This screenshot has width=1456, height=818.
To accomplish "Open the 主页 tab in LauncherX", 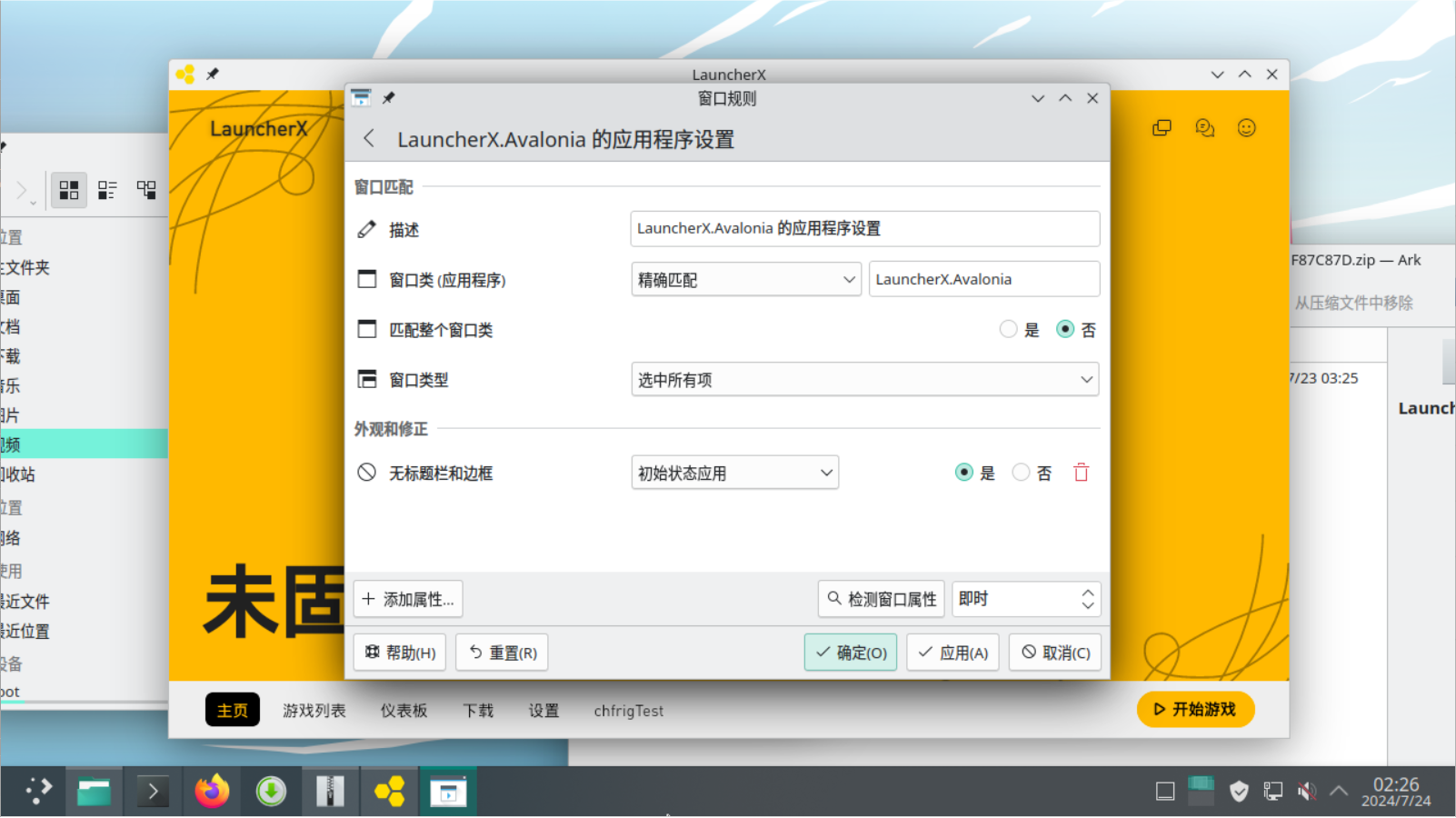I will tap(233, 710).
